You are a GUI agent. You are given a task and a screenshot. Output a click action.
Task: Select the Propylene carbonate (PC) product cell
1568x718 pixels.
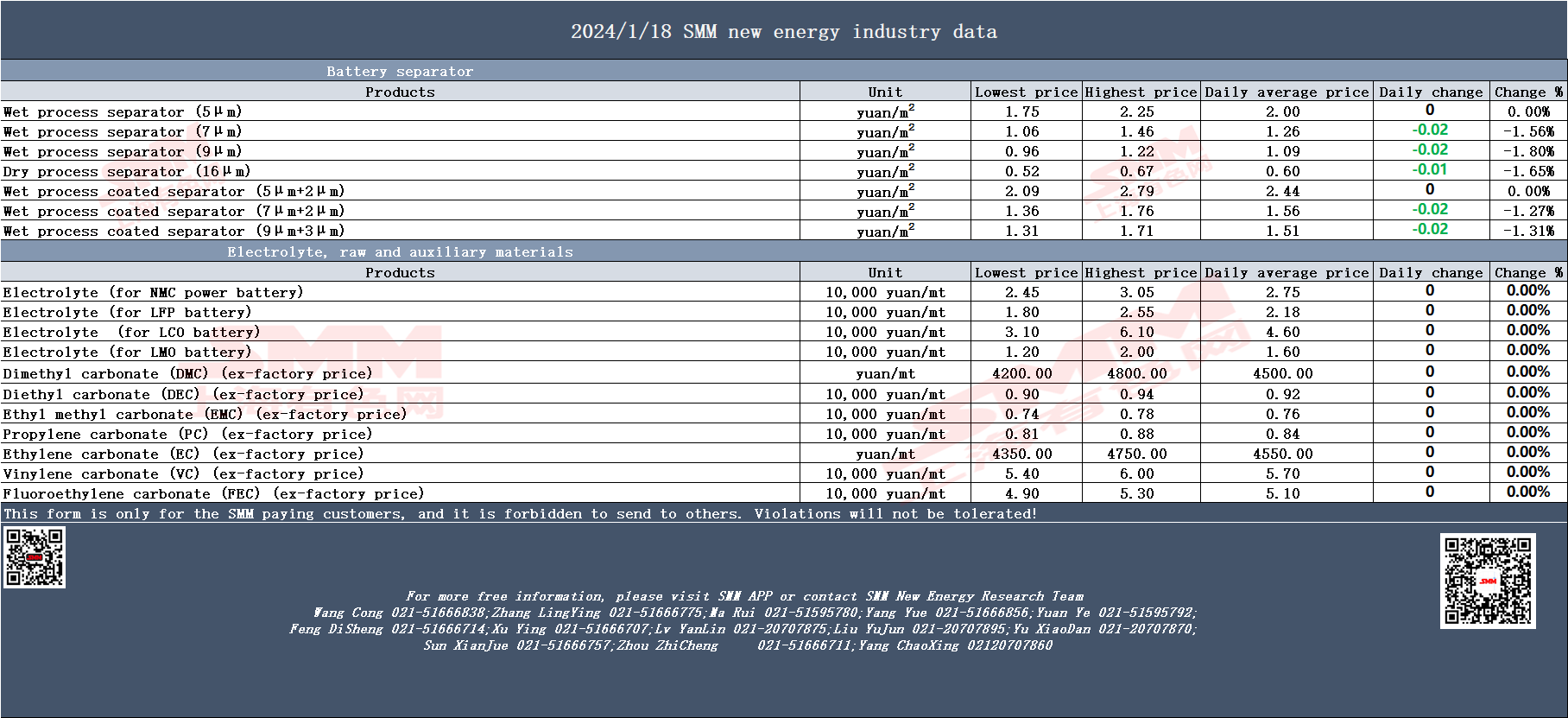[187, 435]
